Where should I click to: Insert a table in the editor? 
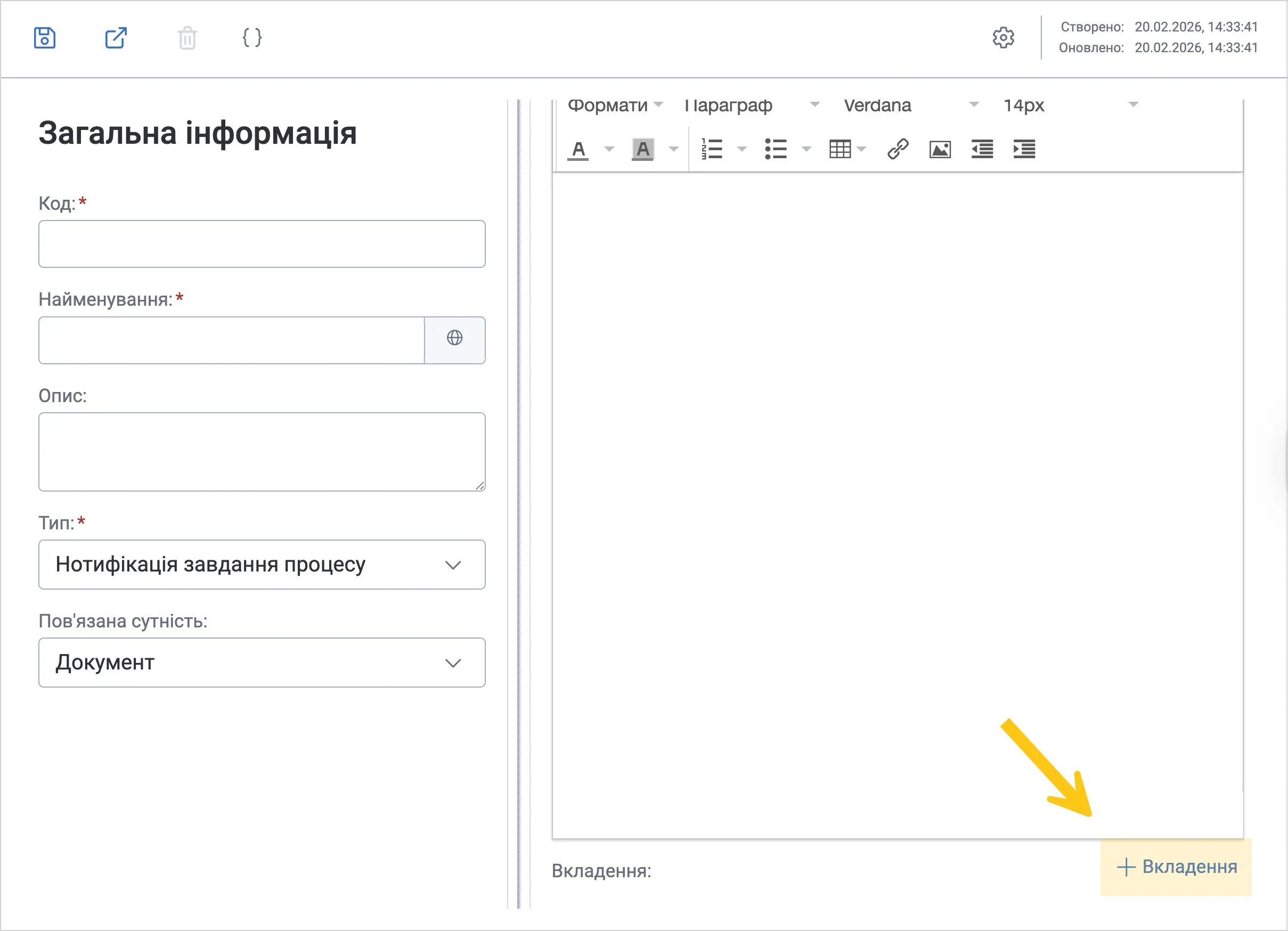pyautogui.click(x=839, y=149)
